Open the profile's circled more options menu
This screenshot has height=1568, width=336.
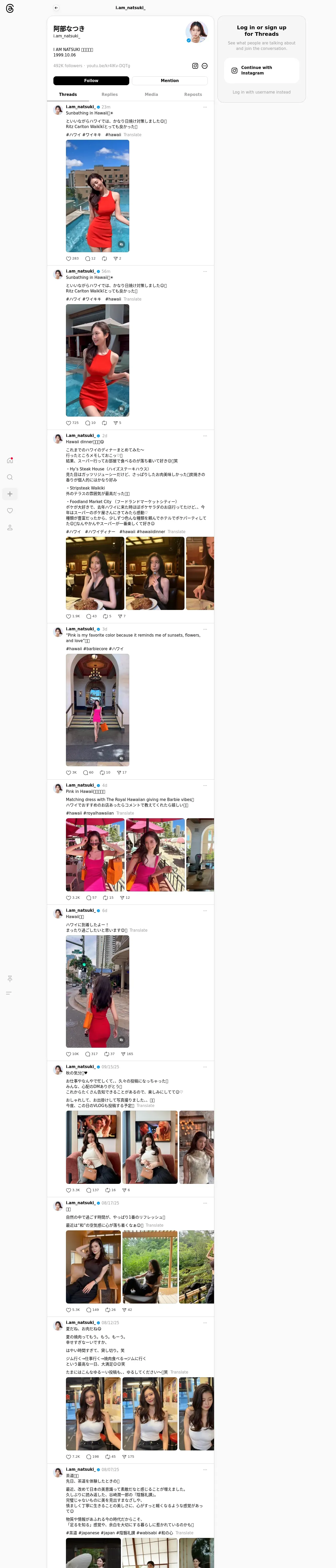(x=204, y=66)
